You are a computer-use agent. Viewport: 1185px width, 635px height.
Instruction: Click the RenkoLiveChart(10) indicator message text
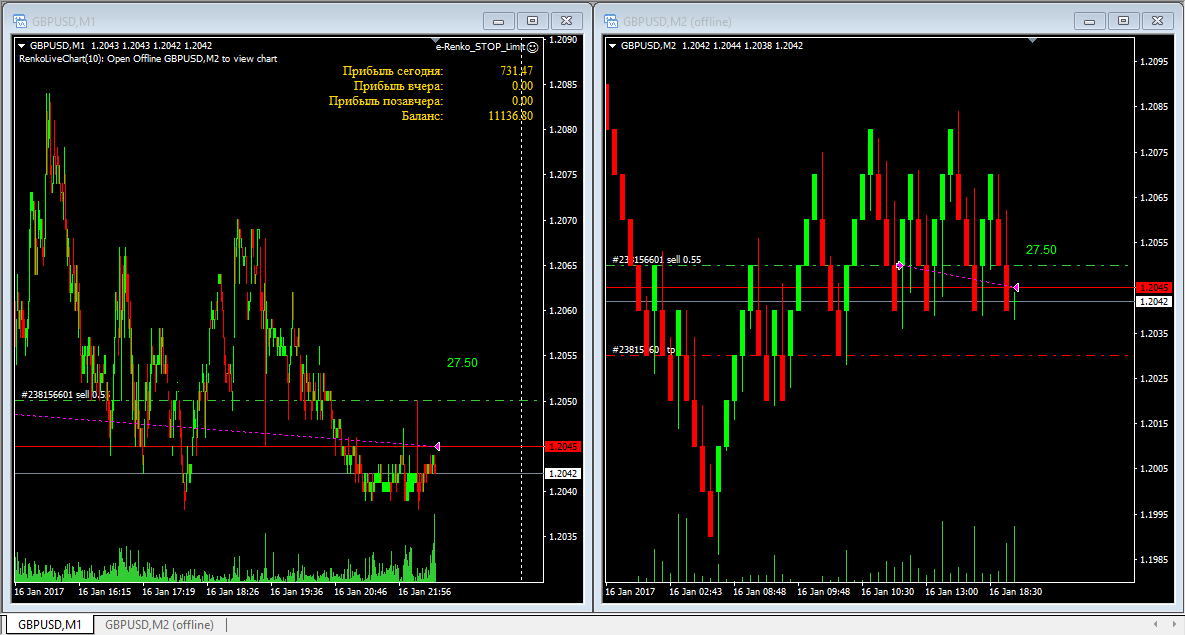coord(148,59)
